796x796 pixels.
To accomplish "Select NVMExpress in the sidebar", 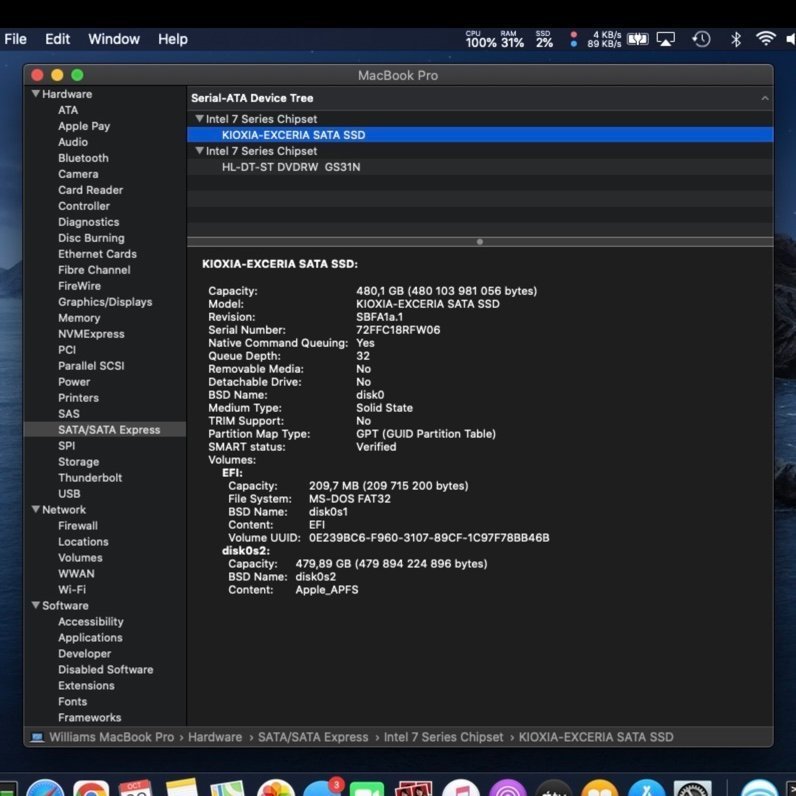I will click(x=91, y=334).
